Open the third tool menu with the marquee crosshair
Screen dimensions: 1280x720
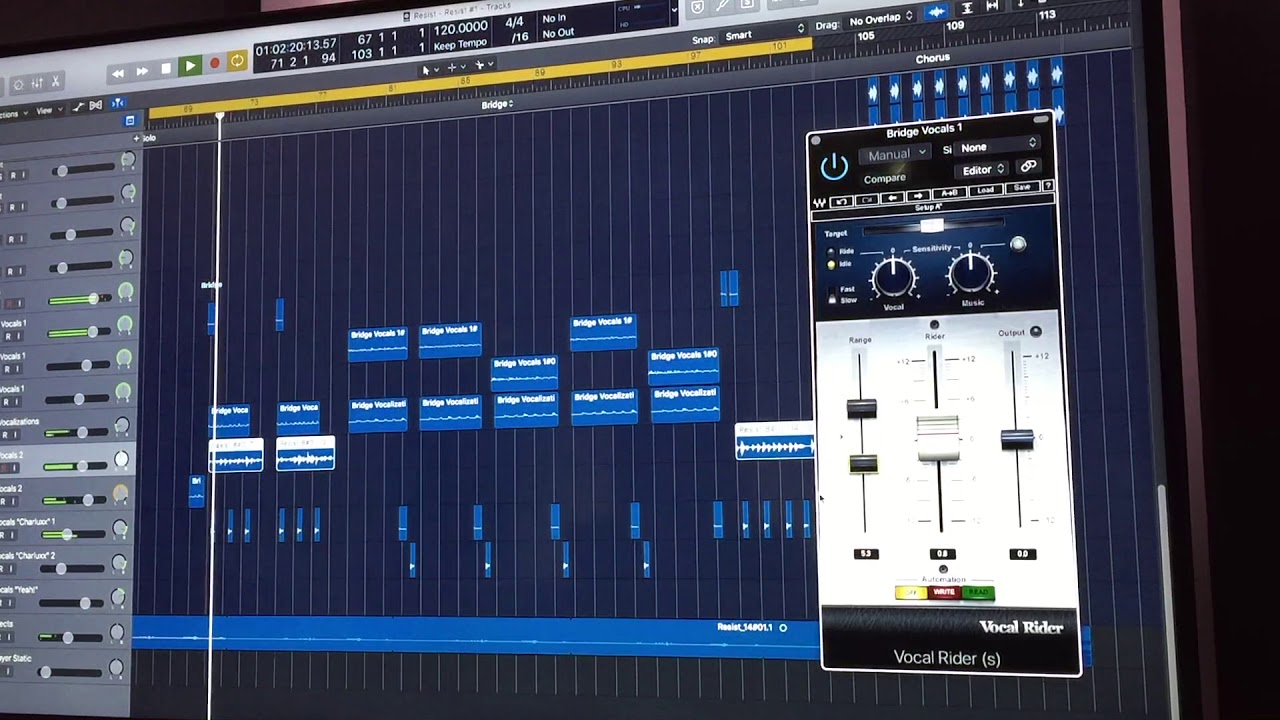tap(484, 65)
